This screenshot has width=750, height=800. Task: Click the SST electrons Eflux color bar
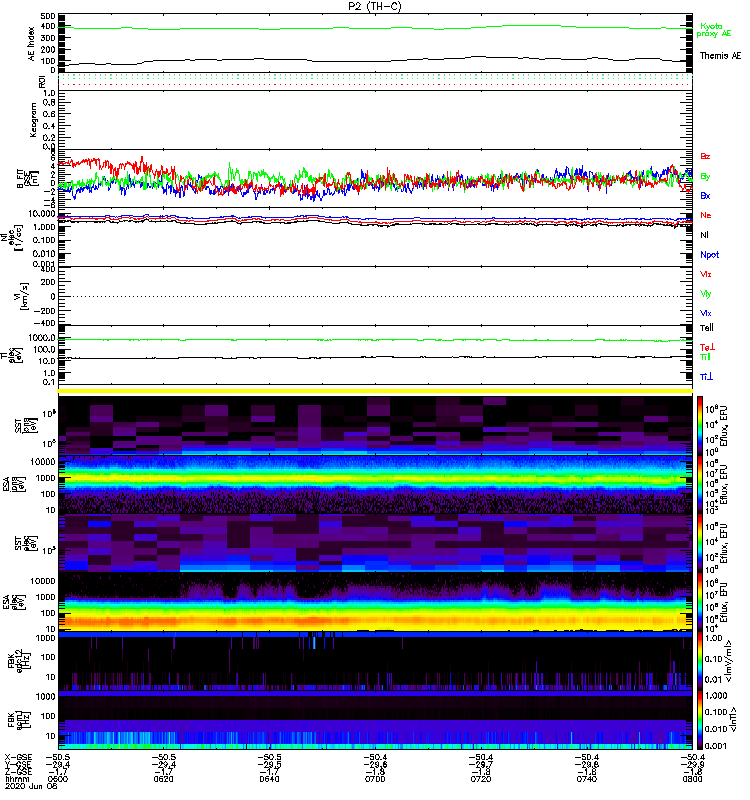pyautogui.click(x=700, y=542)
